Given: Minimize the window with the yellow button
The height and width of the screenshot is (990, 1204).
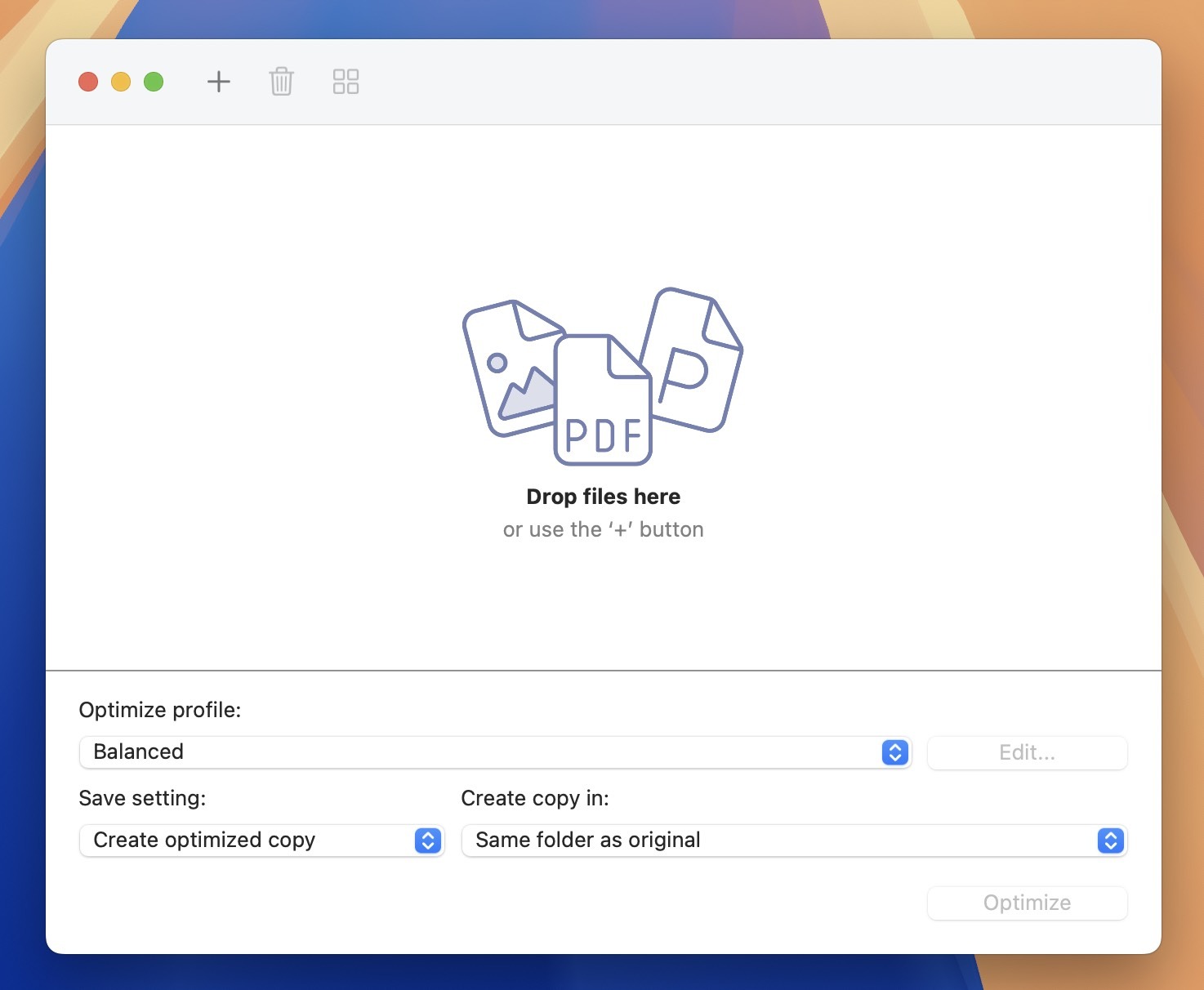Looking at the screenshot, I should coord(121,81).
